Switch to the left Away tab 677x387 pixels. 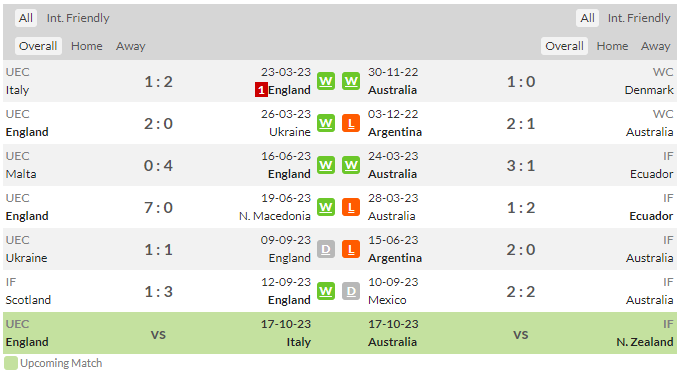(130, 46)
